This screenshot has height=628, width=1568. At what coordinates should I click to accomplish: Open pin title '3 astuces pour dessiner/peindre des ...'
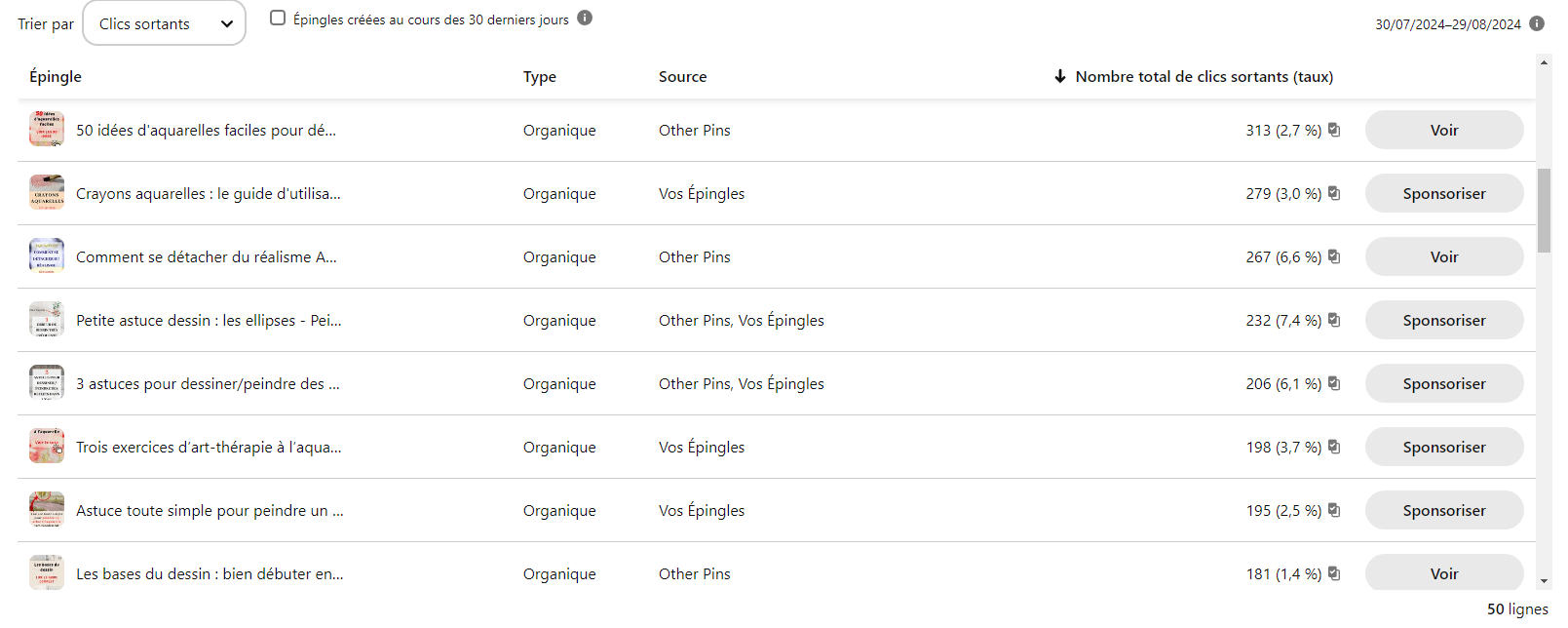pos(208,383)
